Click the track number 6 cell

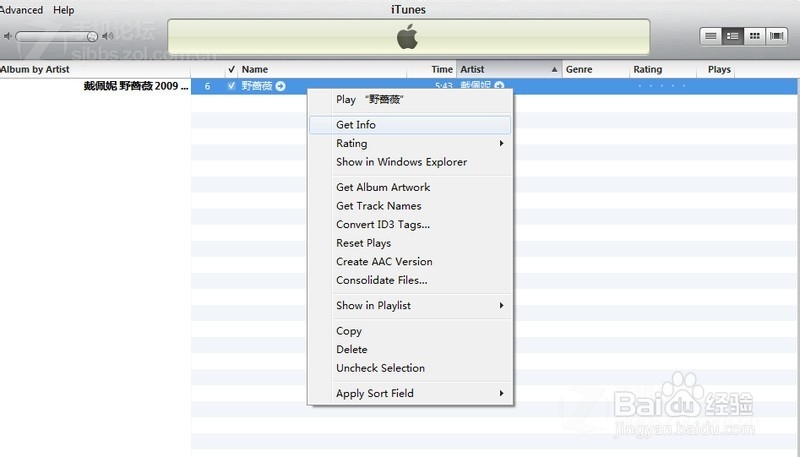[207, 86]
